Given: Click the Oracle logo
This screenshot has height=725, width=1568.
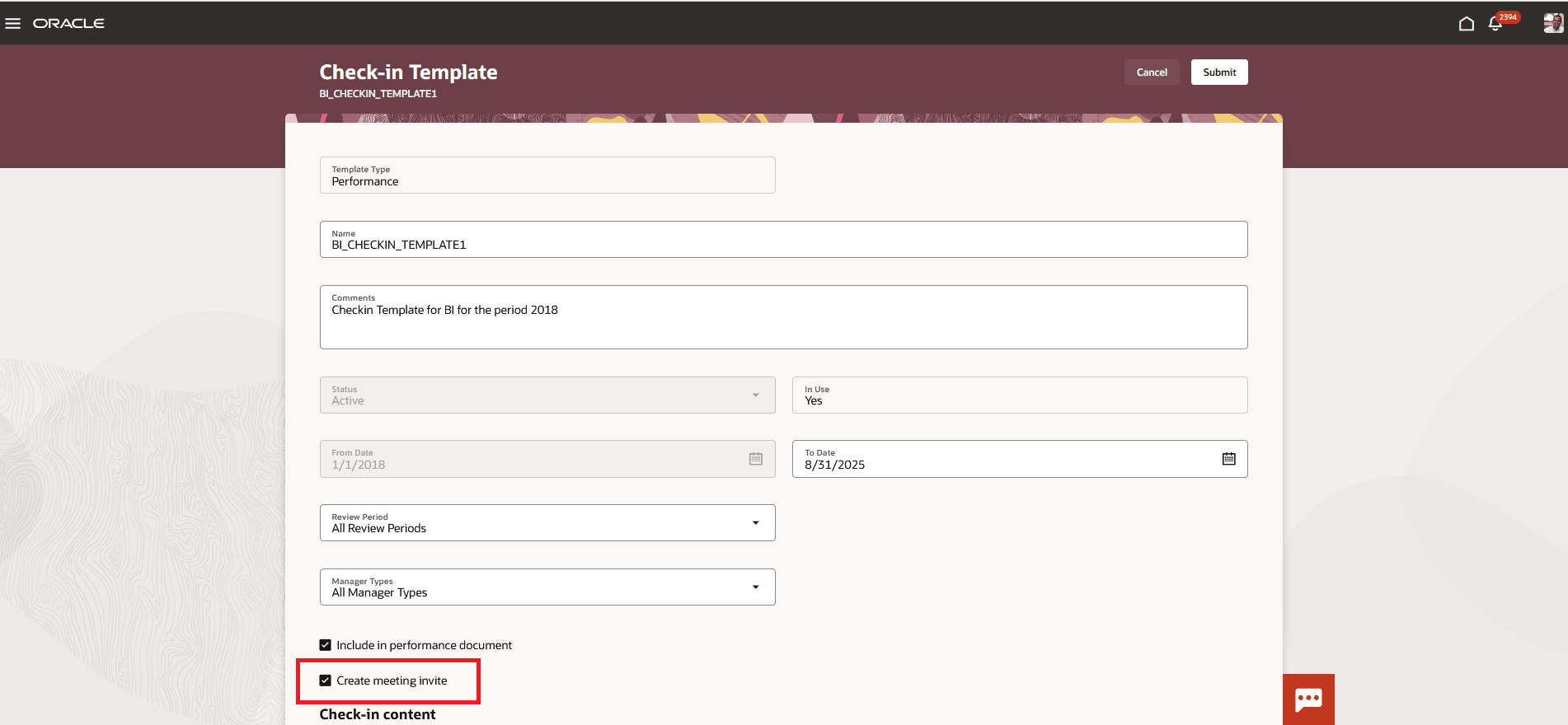Looking at the screenshot, I should tap(68, 23).
